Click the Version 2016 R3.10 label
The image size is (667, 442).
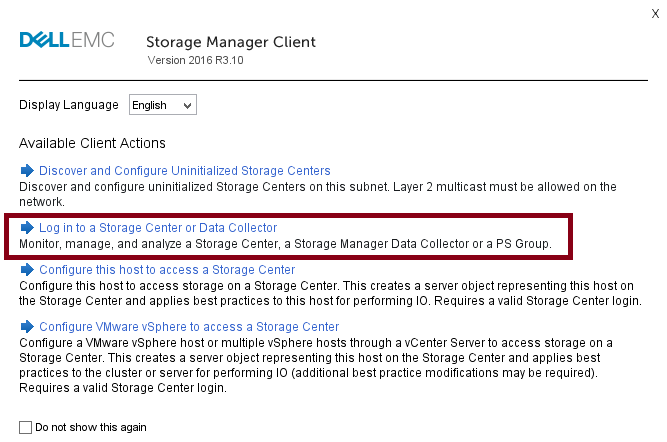[x=196, y=60]
